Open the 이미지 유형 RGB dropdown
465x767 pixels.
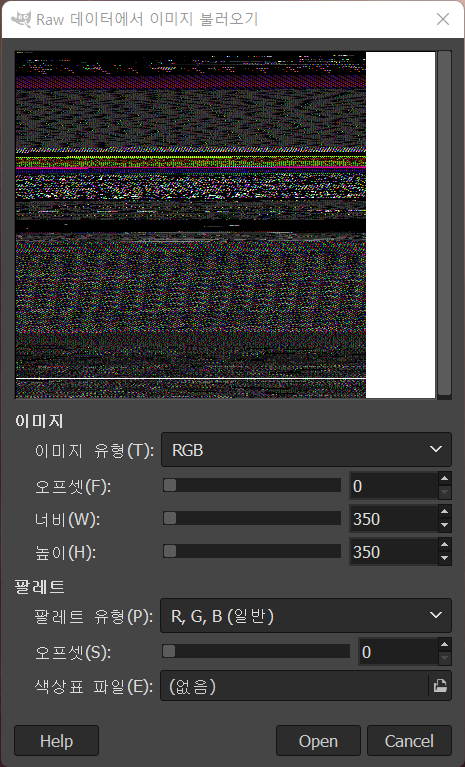tap(306, 449)
